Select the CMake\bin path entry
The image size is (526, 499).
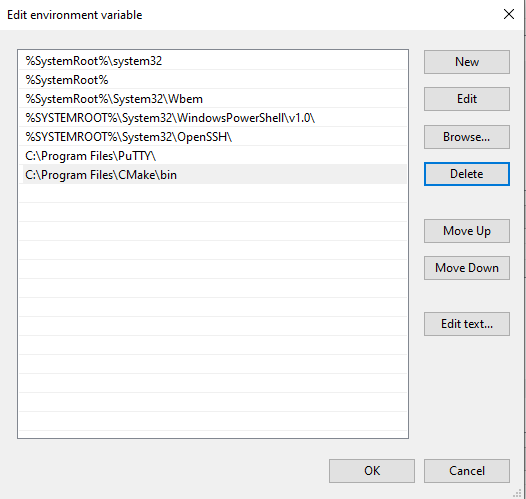[213, 175]
